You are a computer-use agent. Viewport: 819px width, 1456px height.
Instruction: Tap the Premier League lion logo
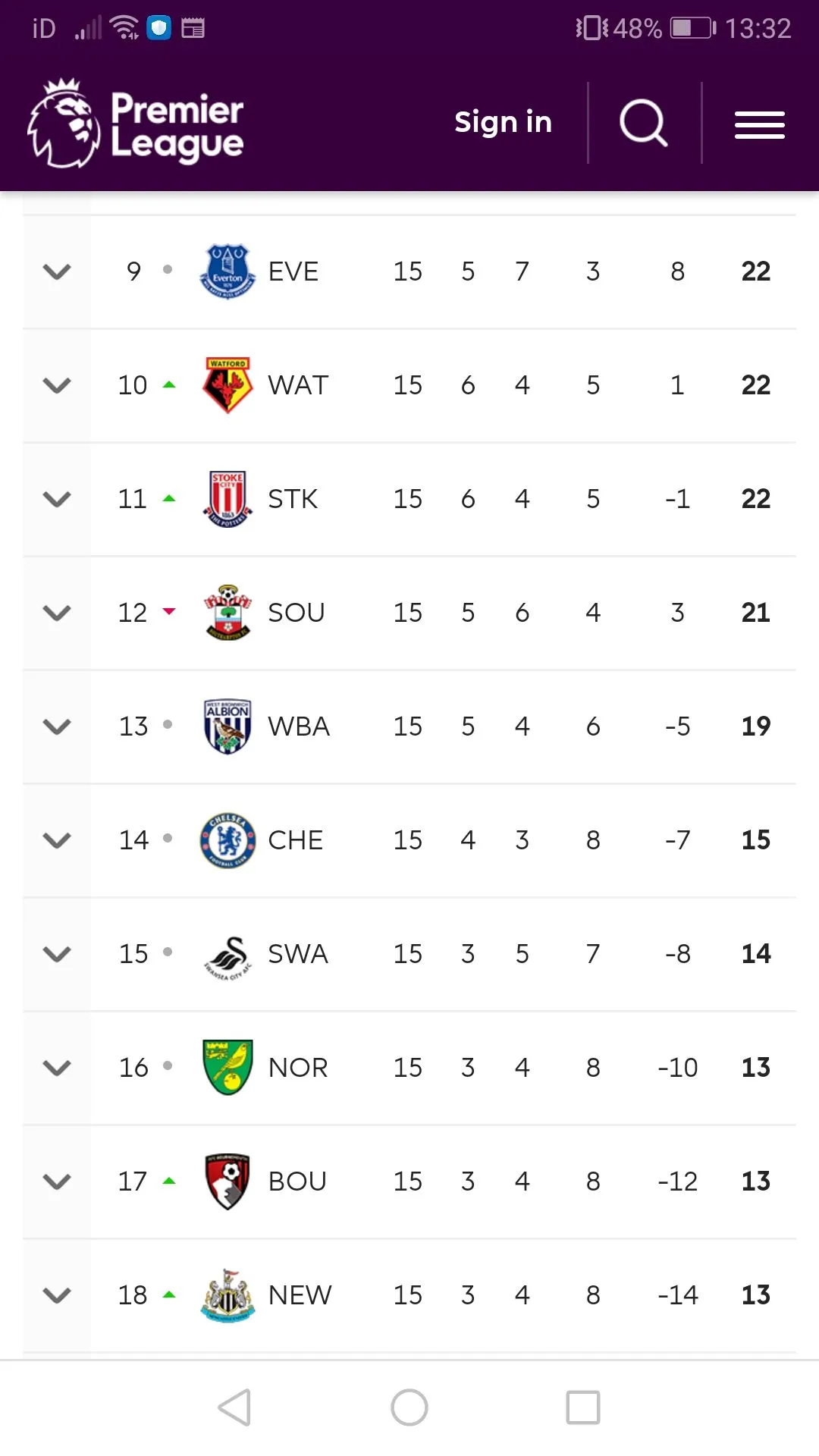pos(64,124)
